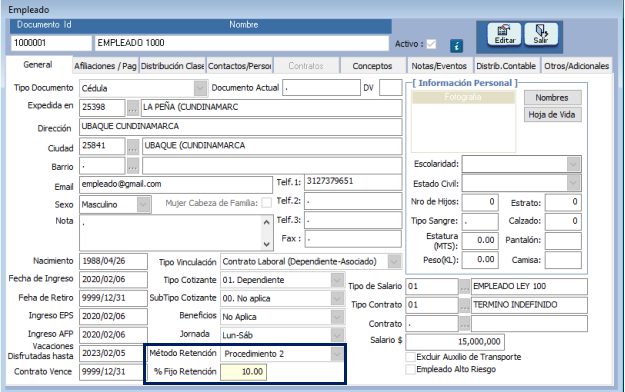Image resolution: width=625 pixels, height=392 pixels.
Task: Click the % Fijo Retención field
Action: pos(244,372)
